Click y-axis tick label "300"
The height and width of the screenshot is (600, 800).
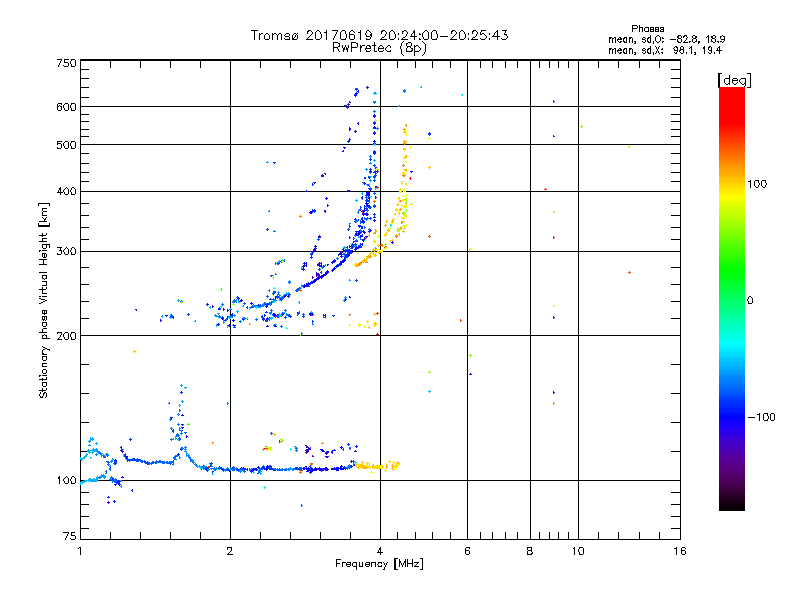[x=66, y=251]
